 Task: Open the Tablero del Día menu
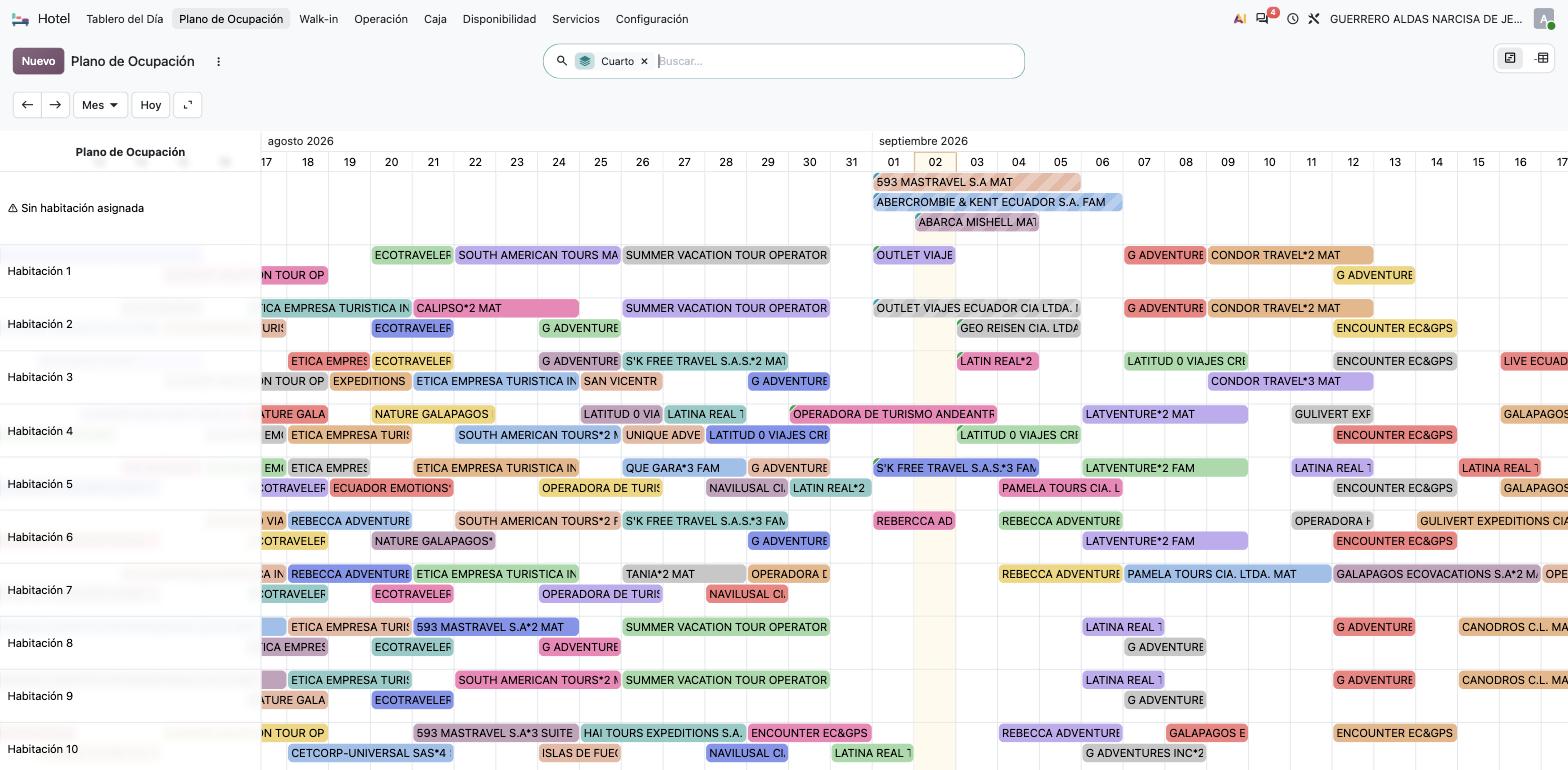tap(125, 19)
